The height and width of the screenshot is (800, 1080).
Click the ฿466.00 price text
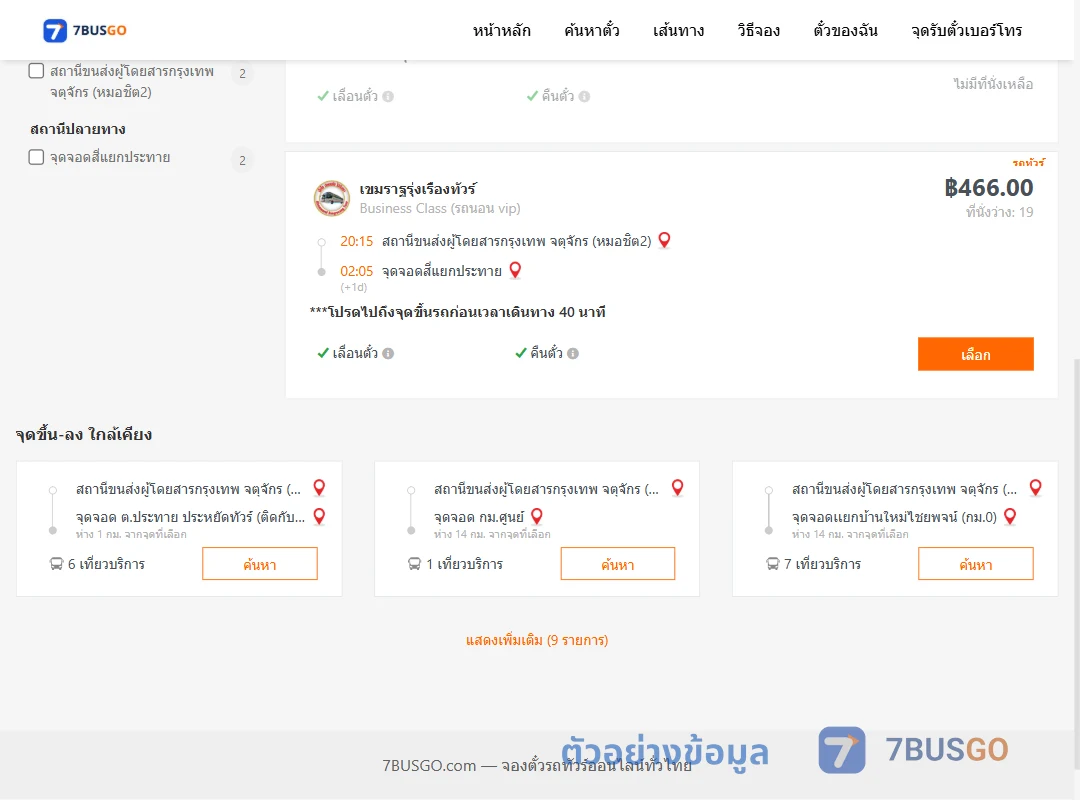tap(988, 187)
